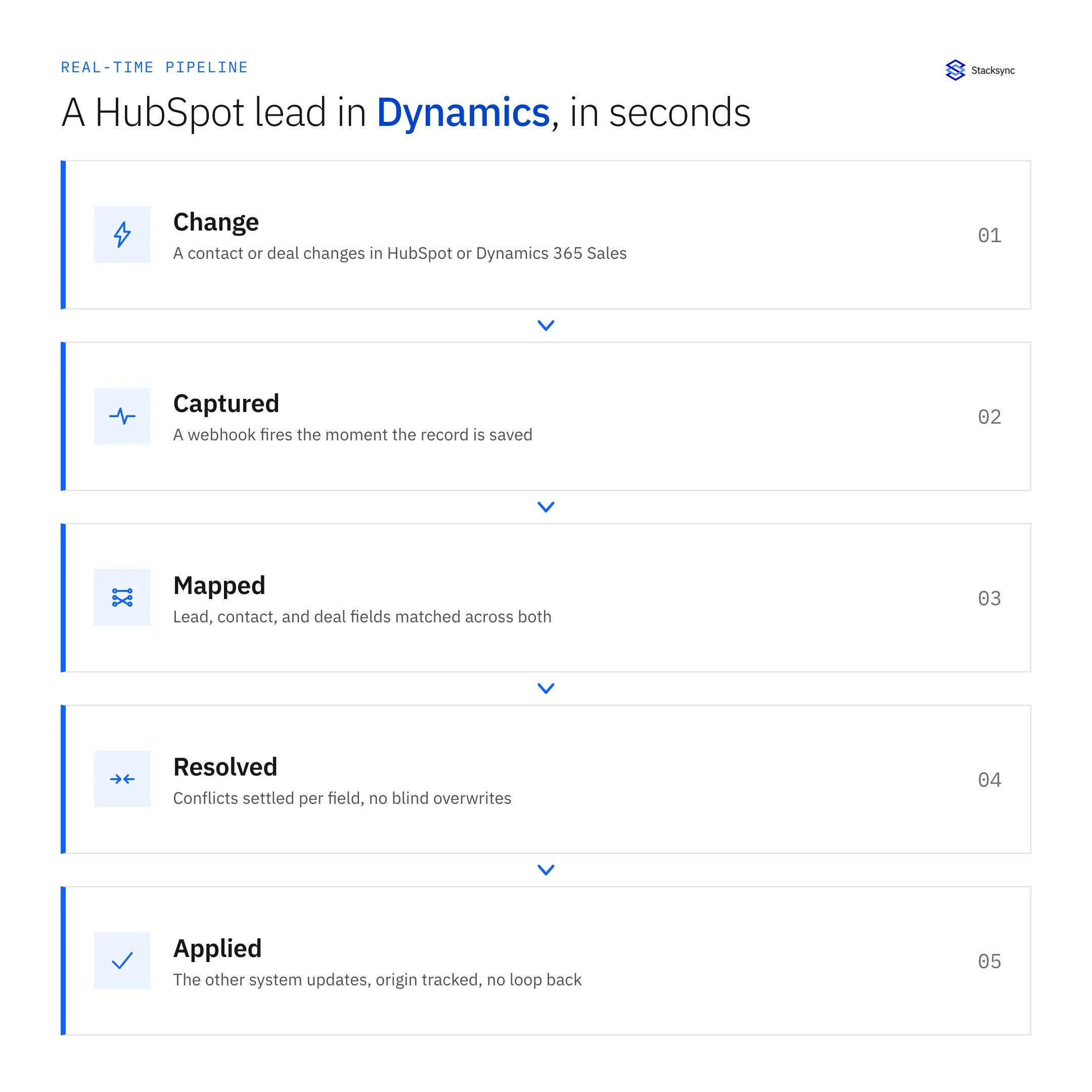The image size is (1092, 1092).
Task: Click 'The other system updates' description
Action: [377, 980]
